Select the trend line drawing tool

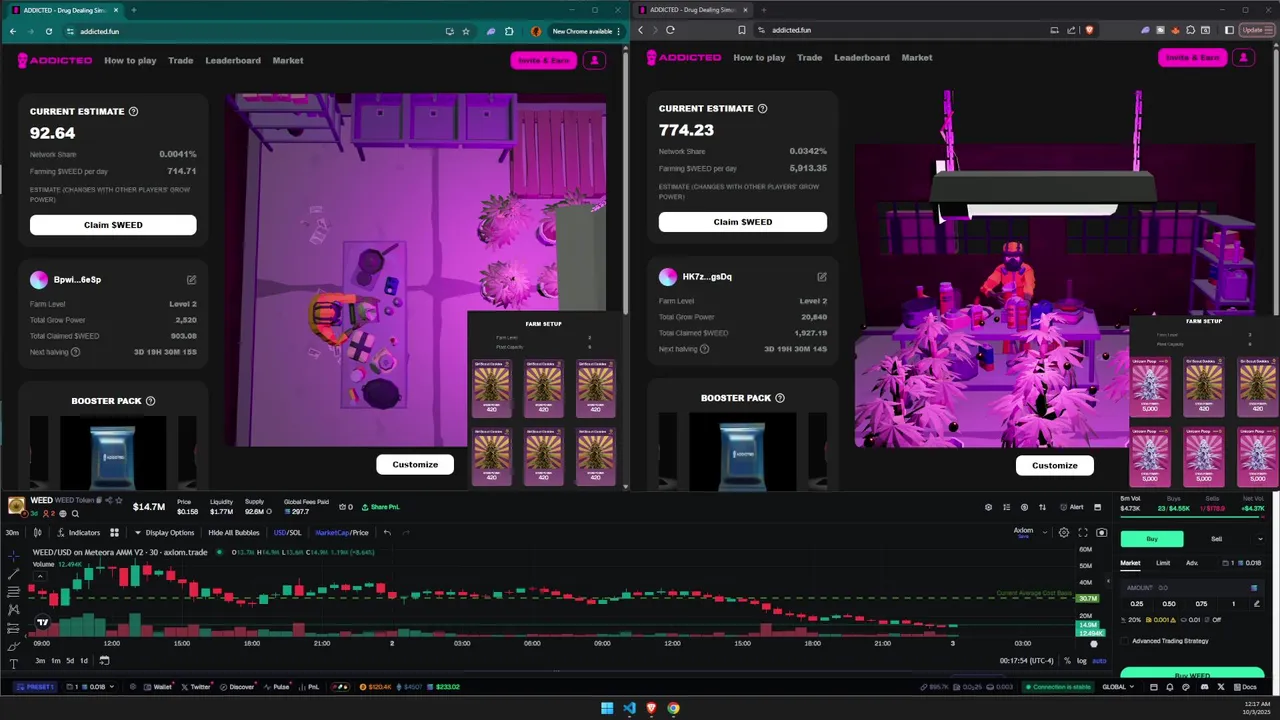(13, 574)
